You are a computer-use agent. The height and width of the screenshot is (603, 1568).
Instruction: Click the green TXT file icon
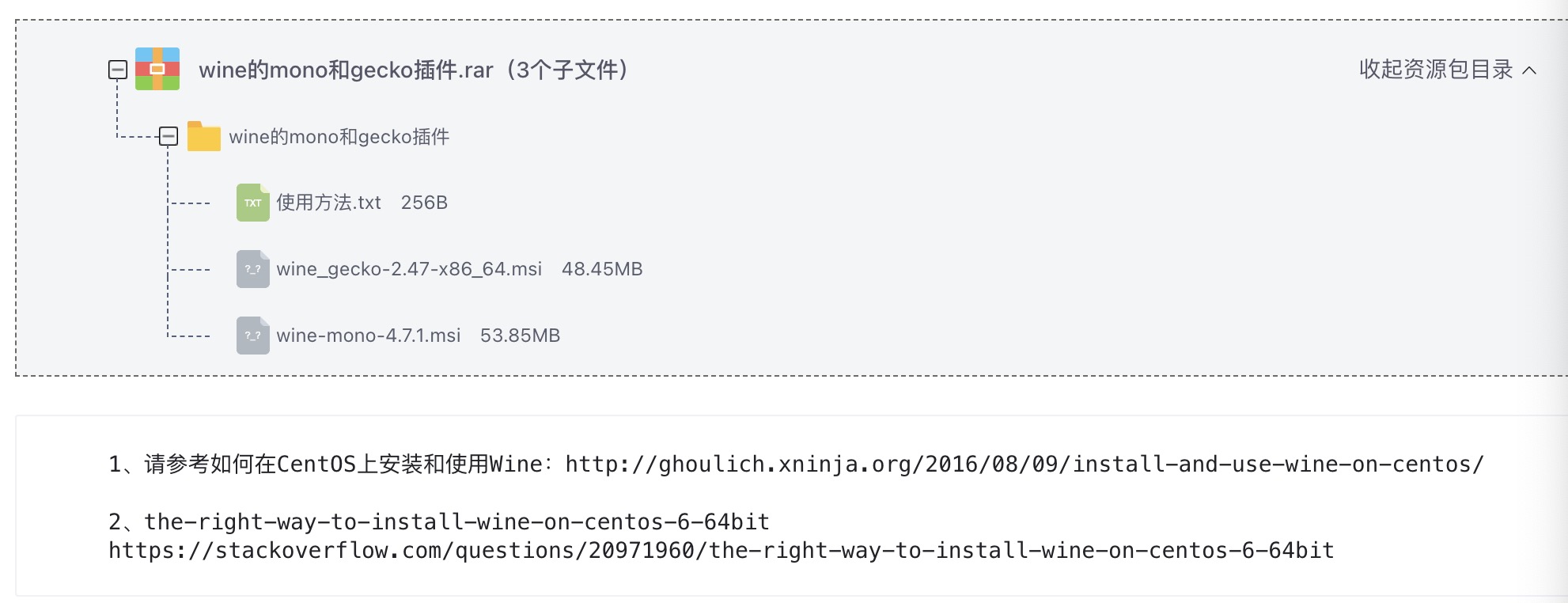pyautogui.click(x=252, y=203)
